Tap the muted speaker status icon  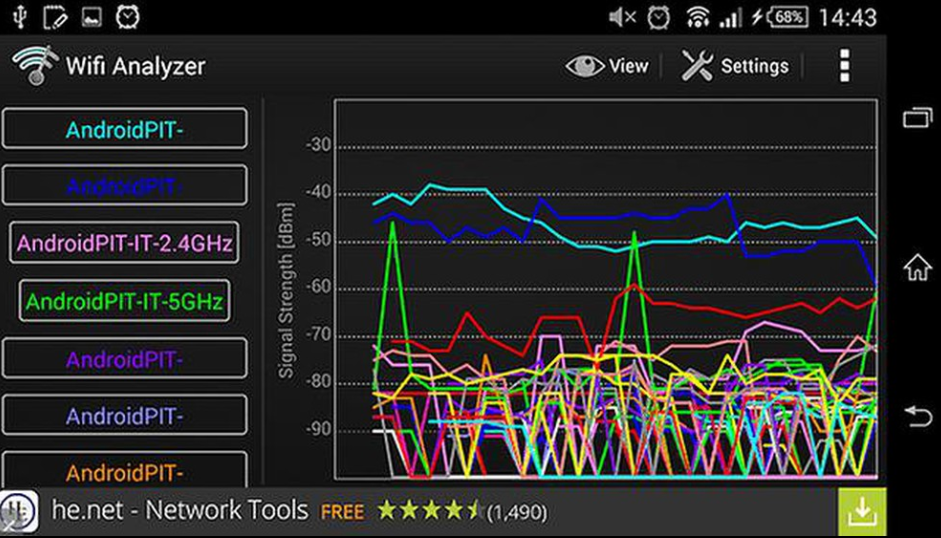click(622, 17)
